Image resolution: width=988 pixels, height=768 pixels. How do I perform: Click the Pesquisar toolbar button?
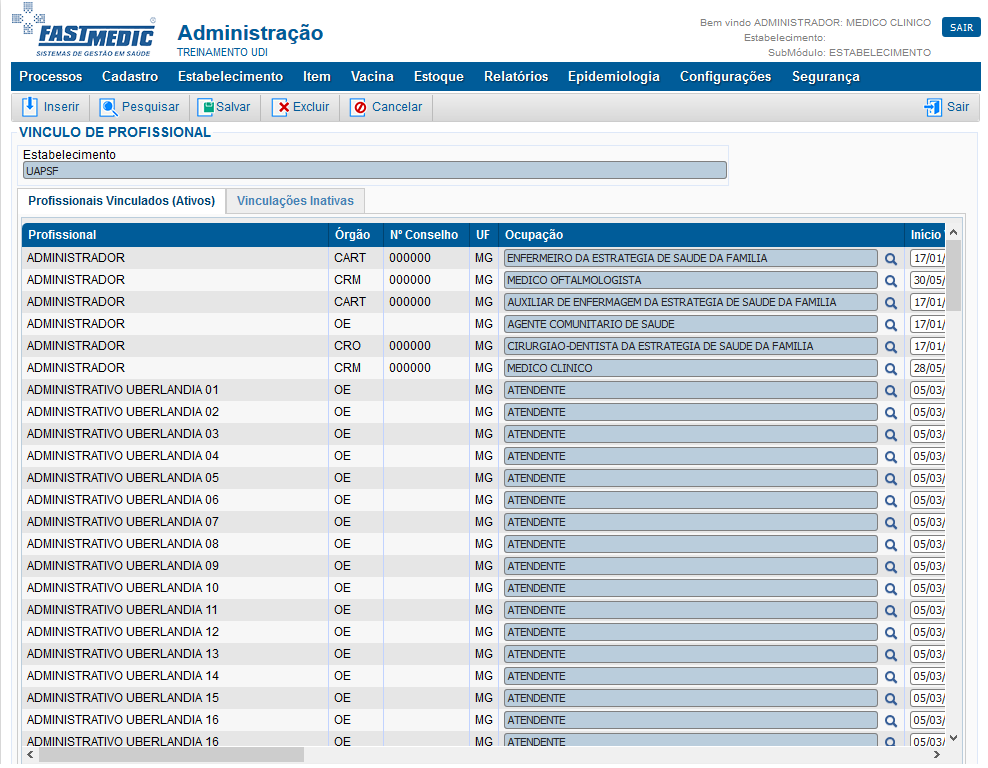click(x=139, y=107)
